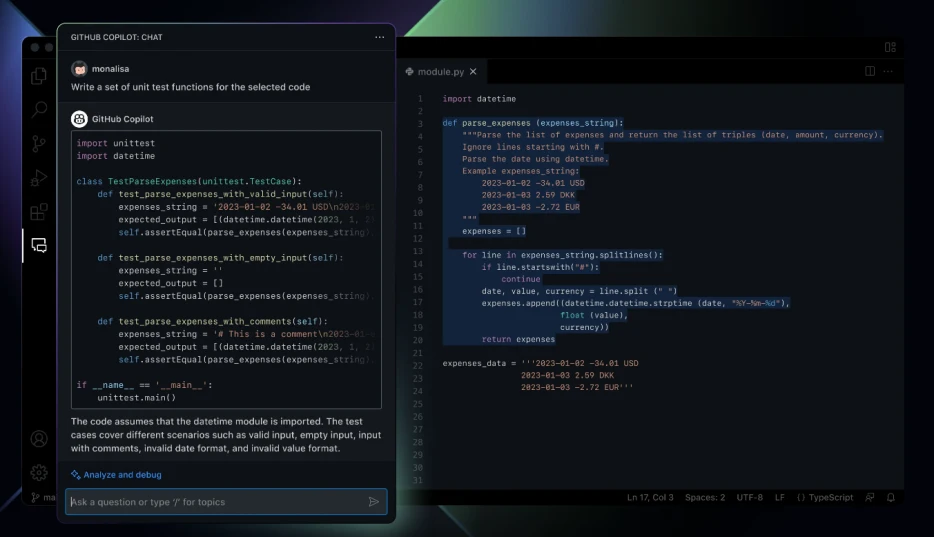The width and height of the screenshot is (934, 537).
Task: Click line number 31 in editor gutter
Action: 418,480
